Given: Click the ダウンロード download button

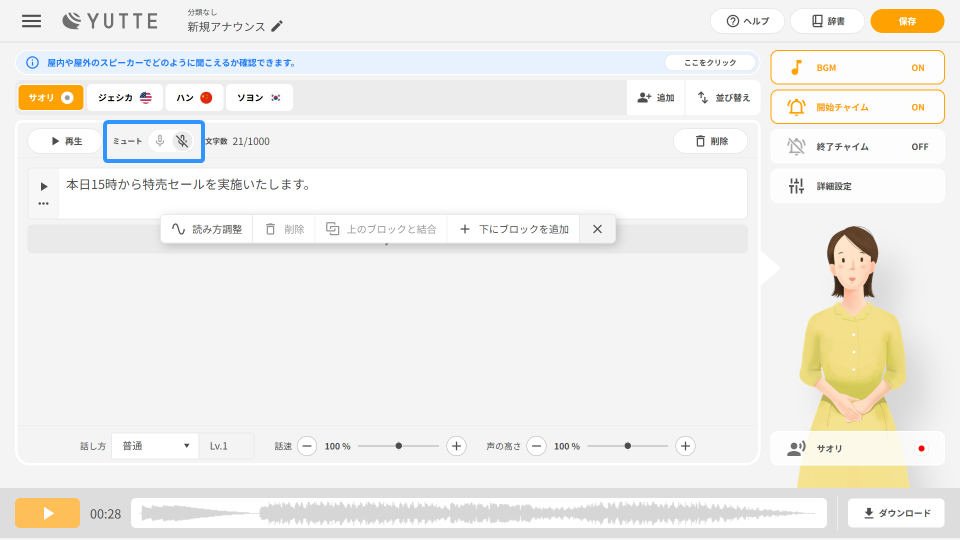Looking at the screenshot, I should coord(896,513).
